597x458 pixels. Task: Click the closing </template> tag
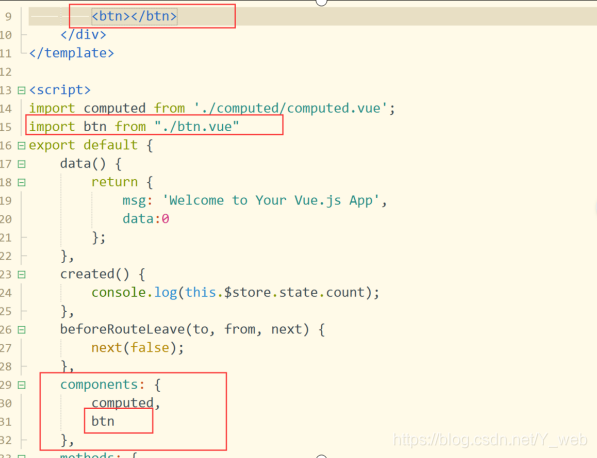point(72,53)
